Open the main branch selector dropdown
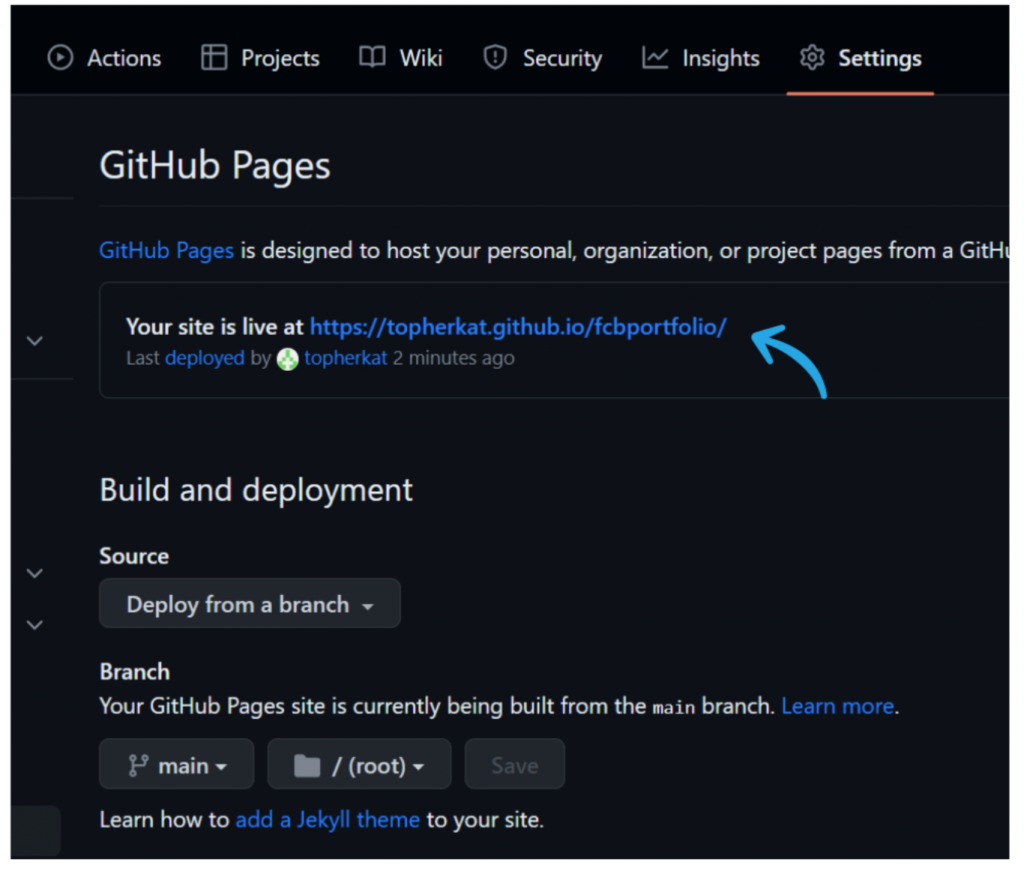 pyautogui.click(x=176, y=765)
